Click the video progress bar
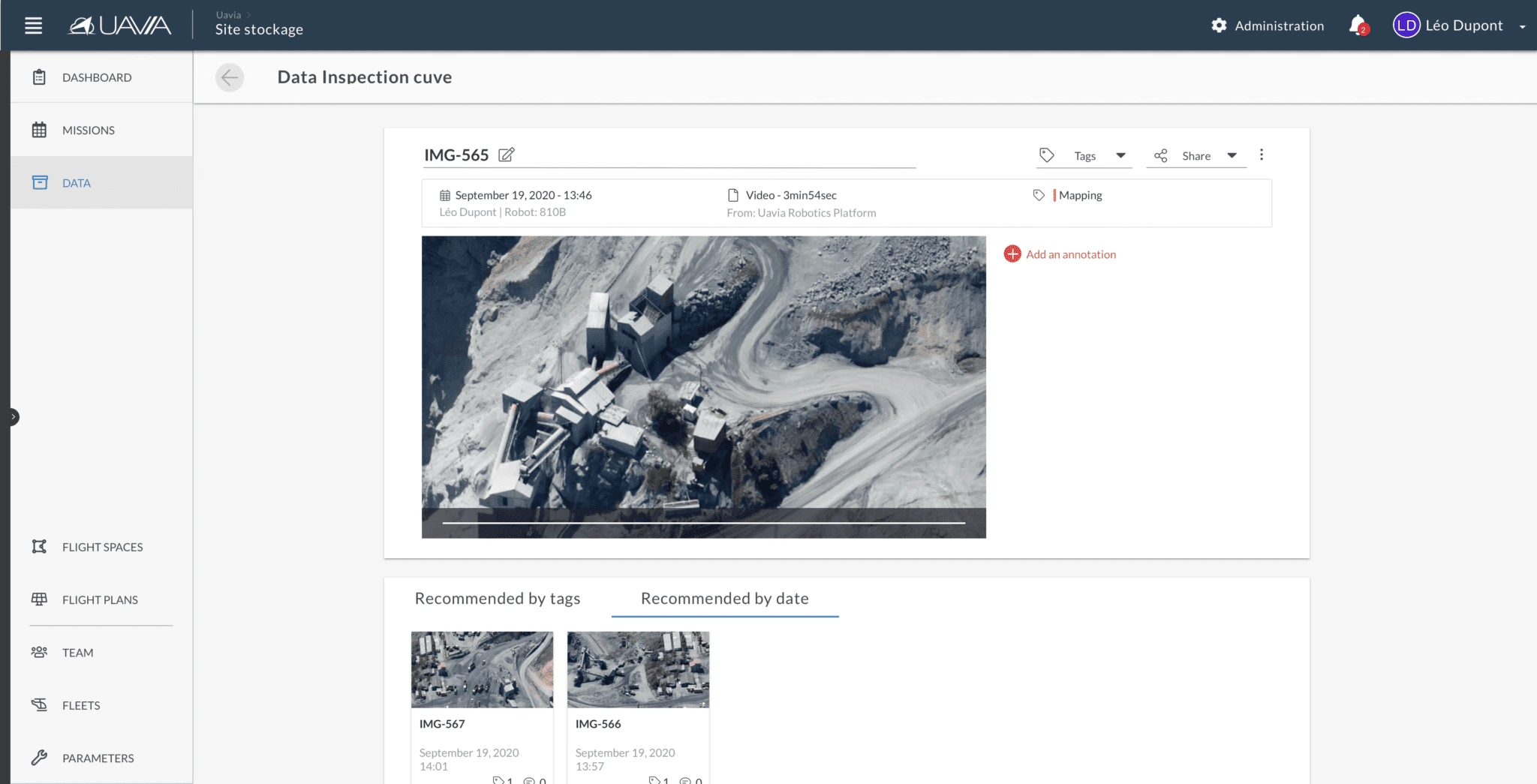Viewport: 1537px width, 784px height. click(703, 521)
